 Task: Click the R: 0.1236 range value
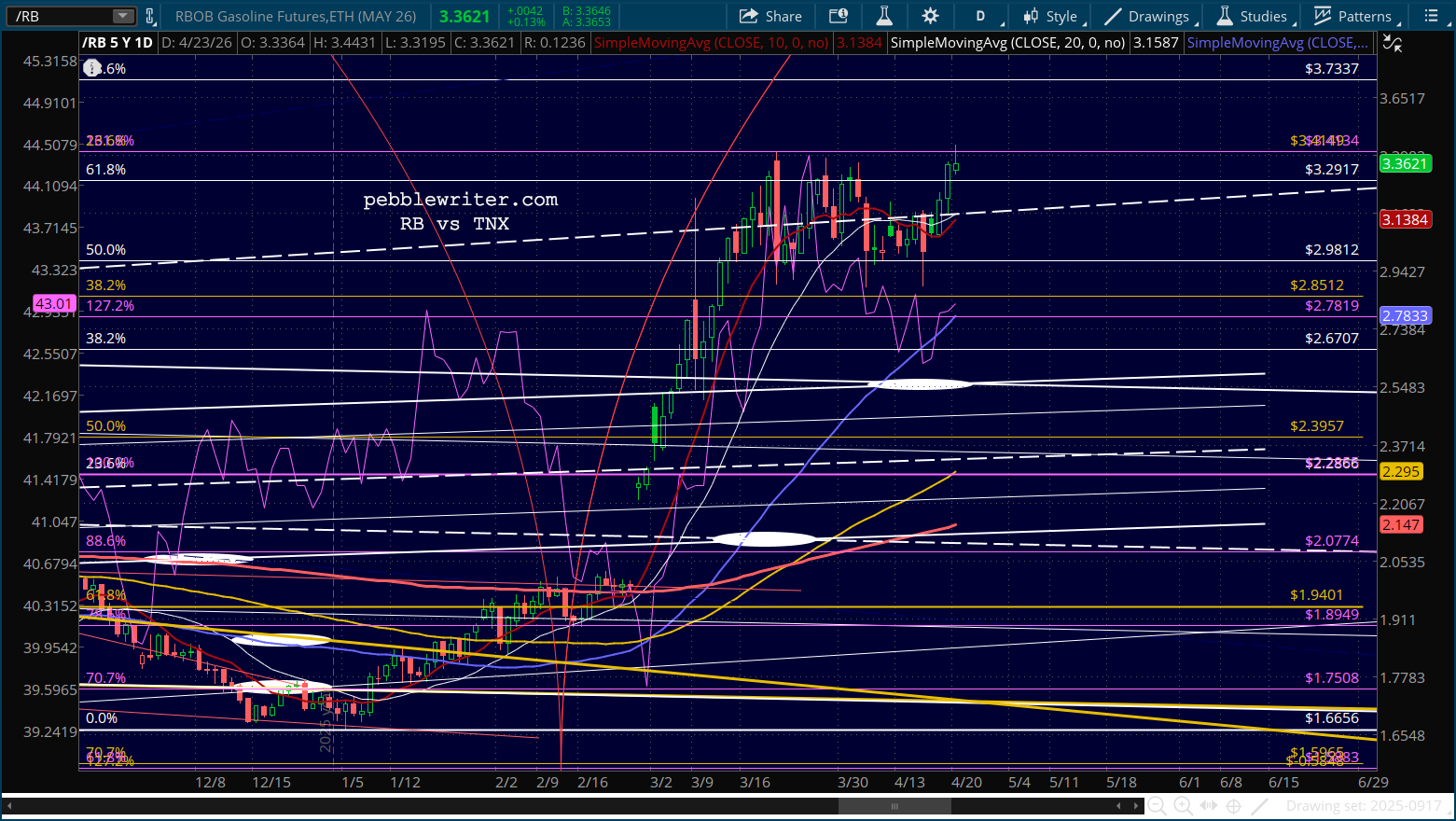(555, 43)
